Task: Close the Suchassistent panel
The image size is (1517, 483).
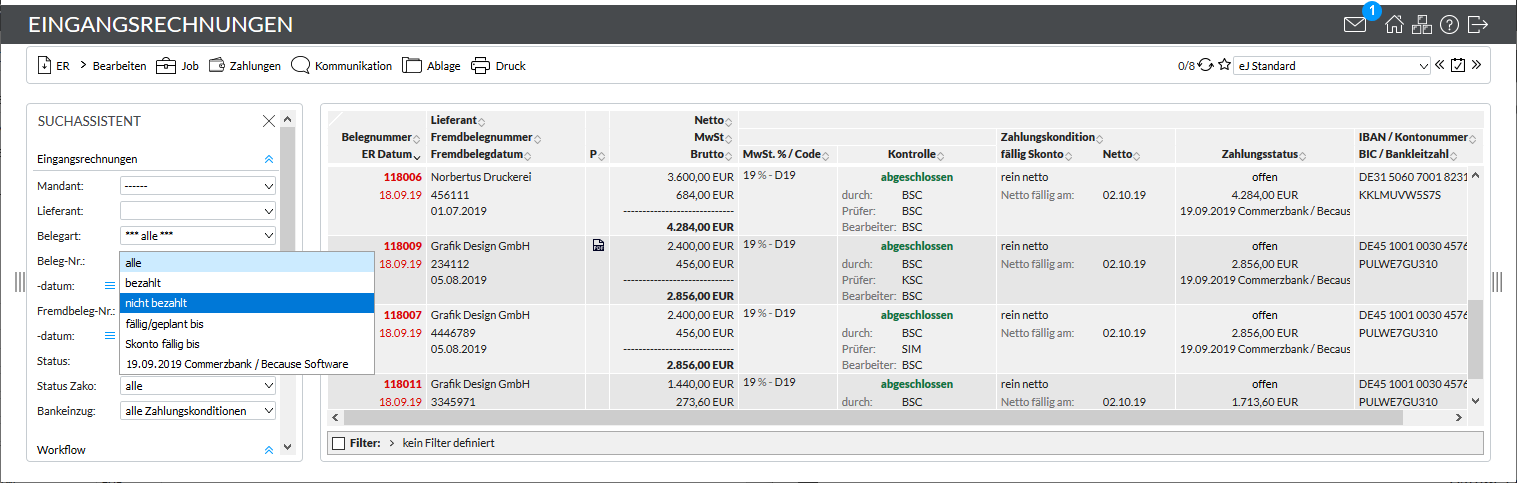Action: pos(268,121)
